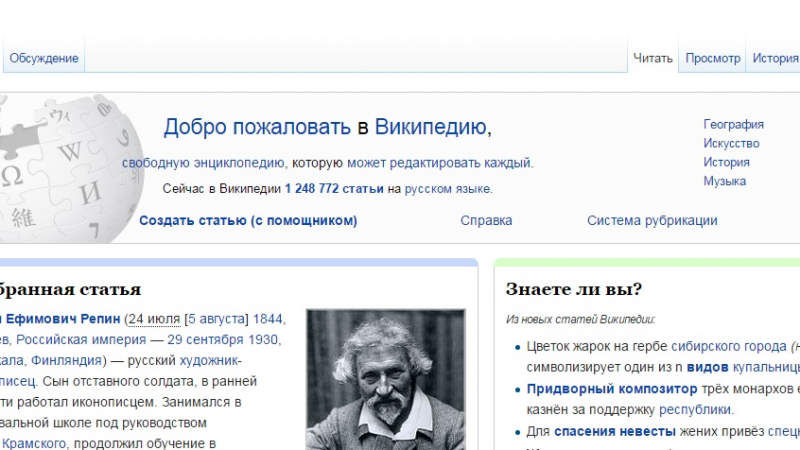This screenshot has width=800, height=450.
Task: Open the Справка link
Action: 486,220
